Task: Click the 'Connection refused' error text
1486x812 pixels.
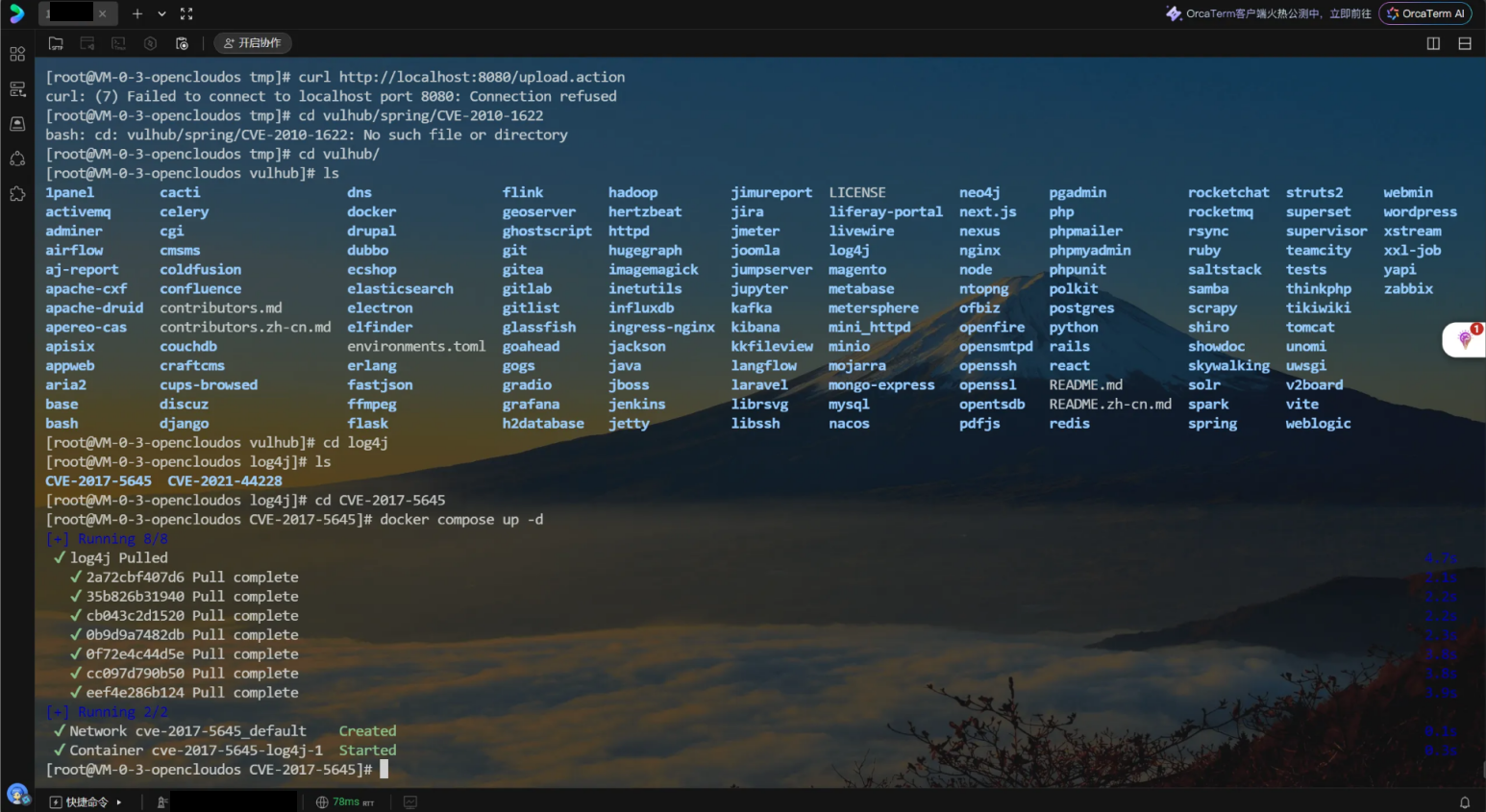Action: pos(543,96)
